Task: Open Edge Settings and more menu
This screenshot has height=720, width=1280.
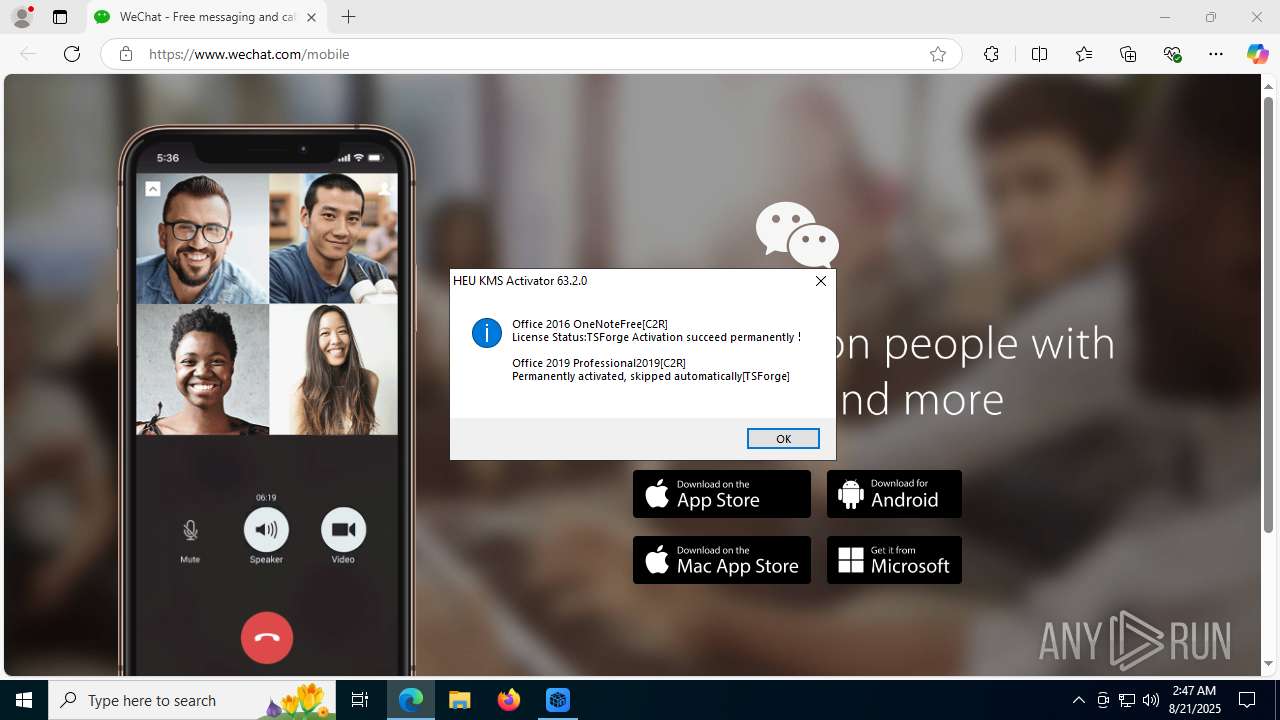Action: point(1216,54)
